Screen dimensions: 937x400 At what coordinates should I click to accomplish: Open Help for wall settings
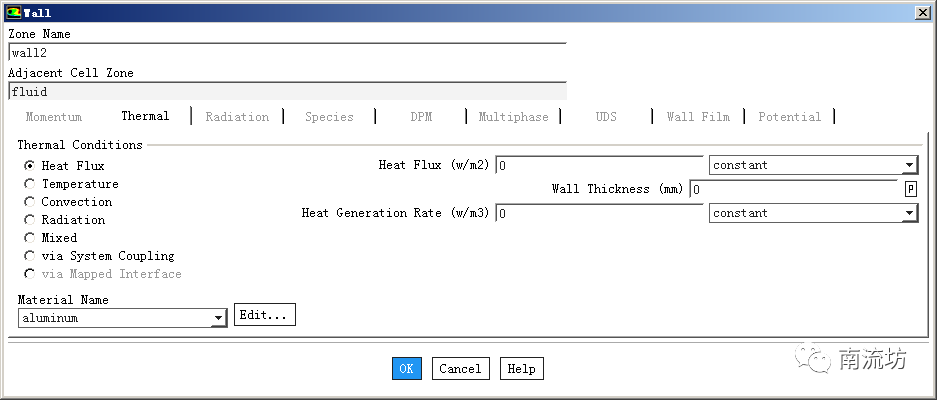[x=521, y=369]
